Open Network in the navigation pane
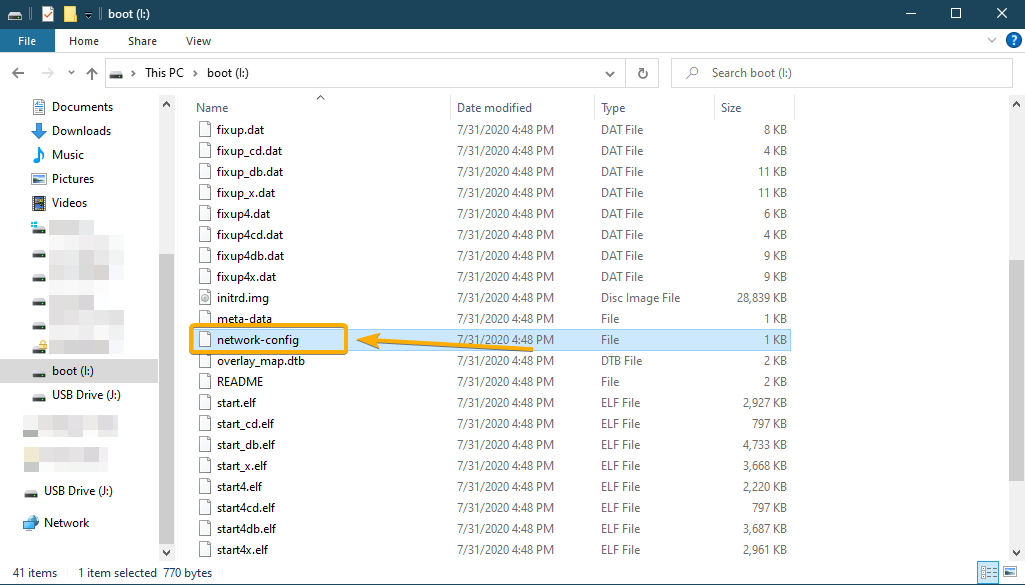 66,523
